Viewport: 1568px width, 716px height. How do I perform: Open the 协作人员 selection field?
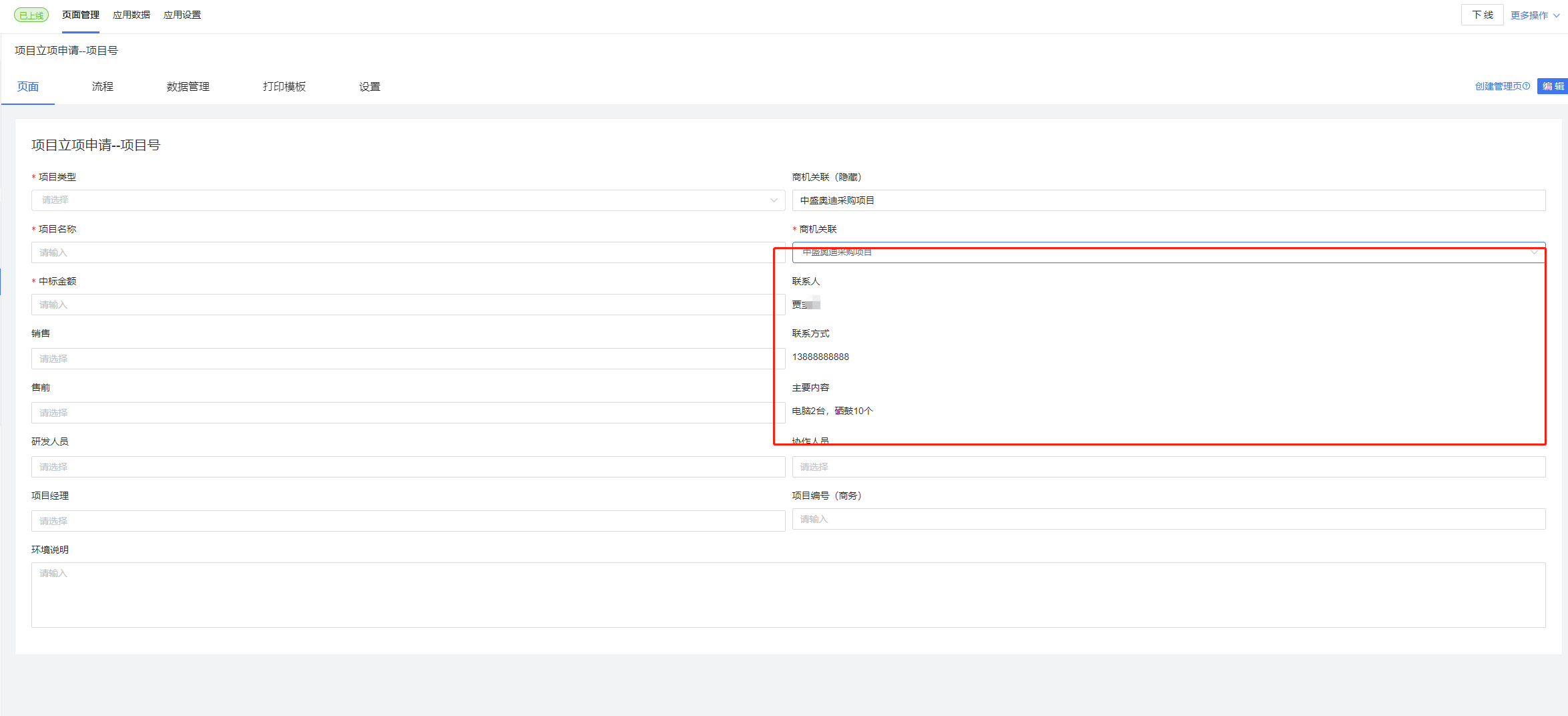tap(1169, 467)
